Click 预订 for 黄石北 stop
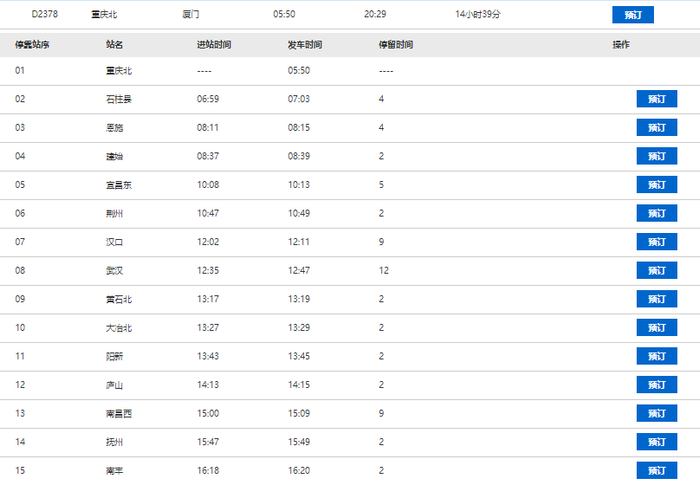The image size is (700, 485). point(656,299)
